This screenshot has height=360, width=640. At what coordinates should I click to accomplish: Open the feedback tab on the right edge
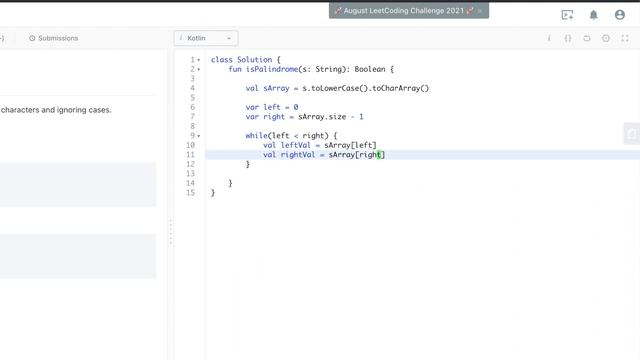click(632, 133)
